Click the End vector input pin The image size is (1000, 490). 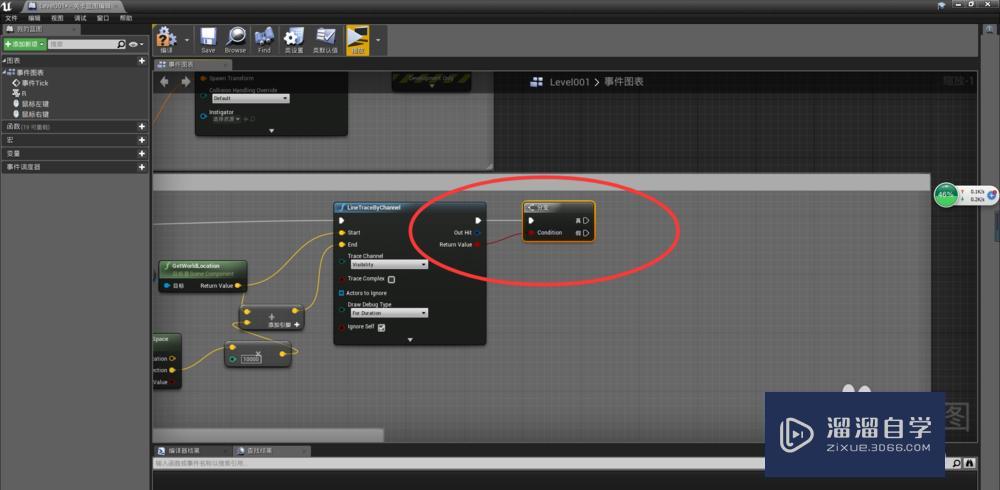pos(342,244)
